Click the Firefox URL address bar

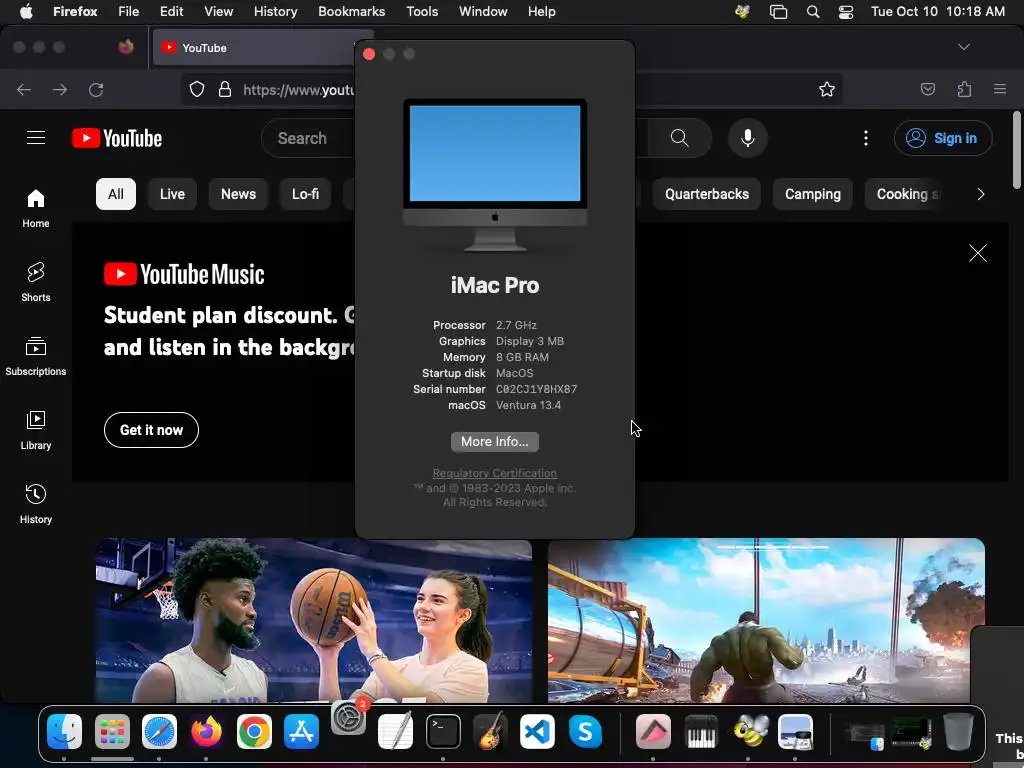pos(297,89)
